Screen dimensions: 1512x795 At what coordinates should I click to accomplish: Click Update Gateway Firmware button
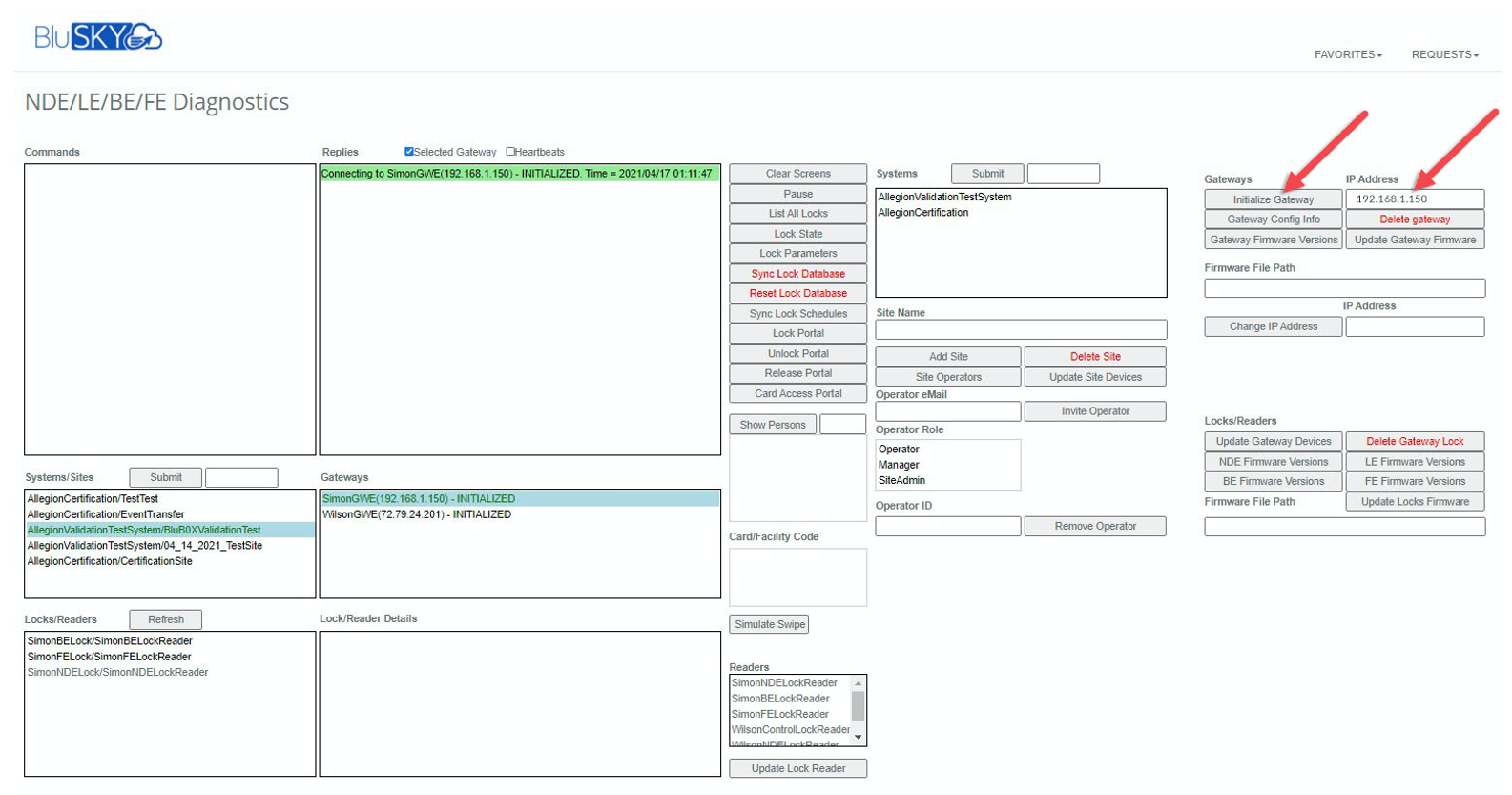(1414, 240)
